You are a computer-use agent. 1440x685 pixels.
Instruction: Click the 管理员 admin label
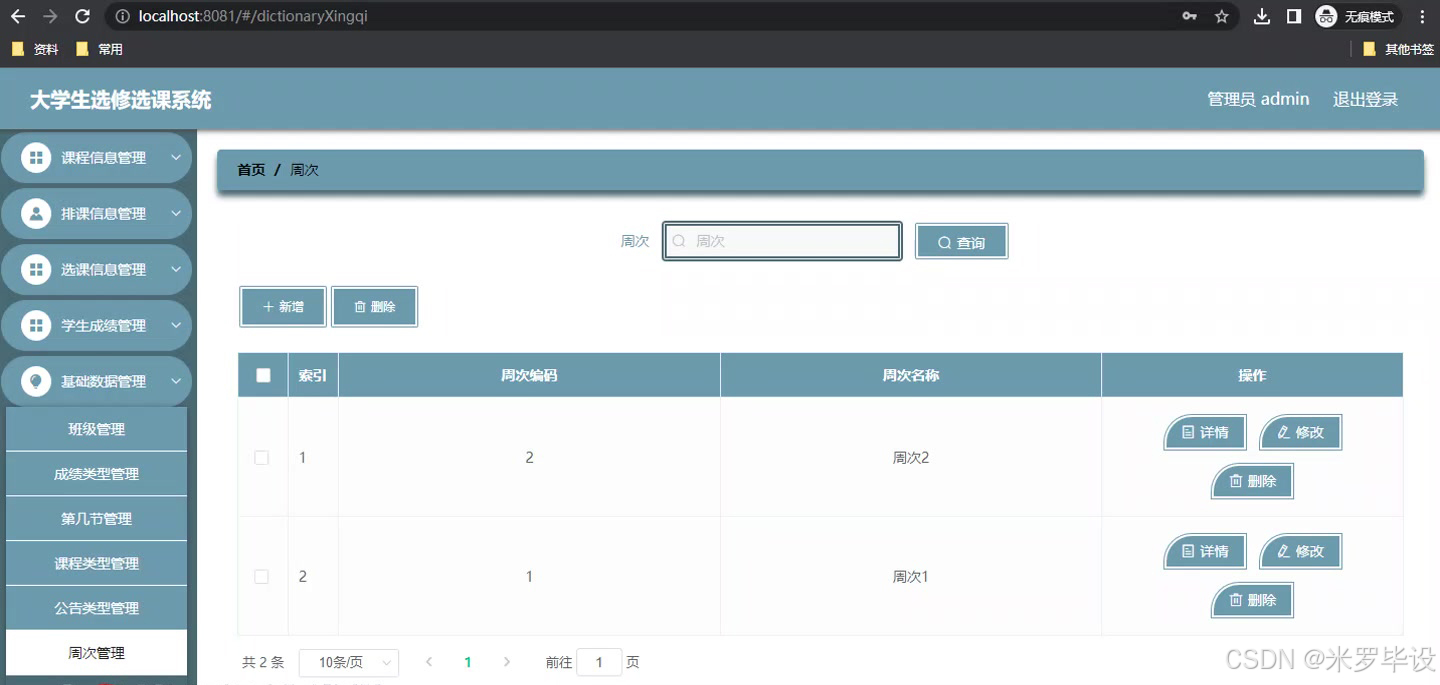coord(1258,99)
